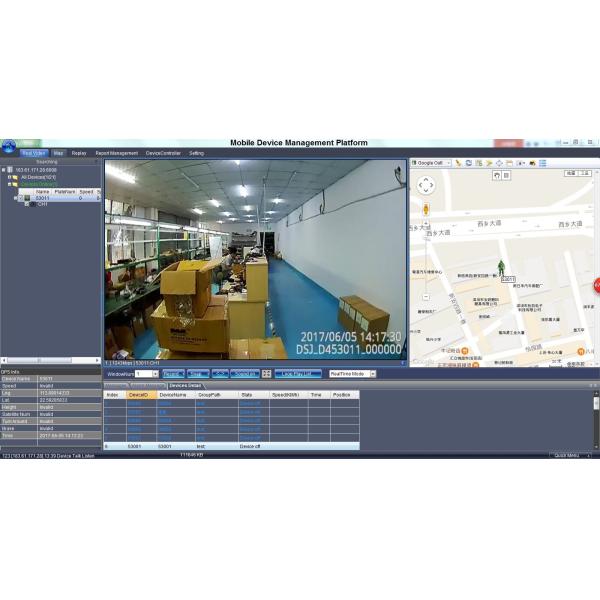Click right arrow of tree horizontal scrollbar
The width and height of the screenshot is (600, 600).
pos(97,360)
